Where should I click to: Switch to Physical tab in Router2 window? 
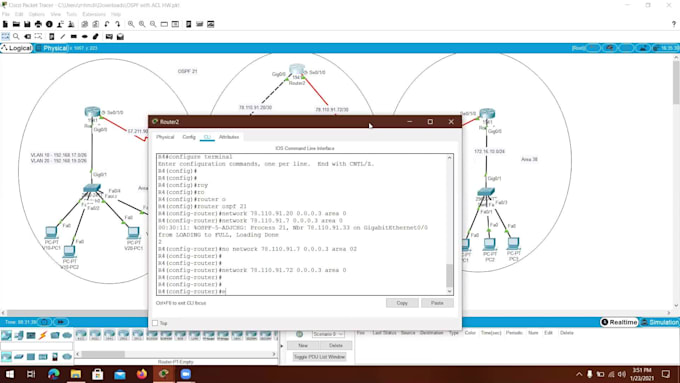tap(165, 137)
